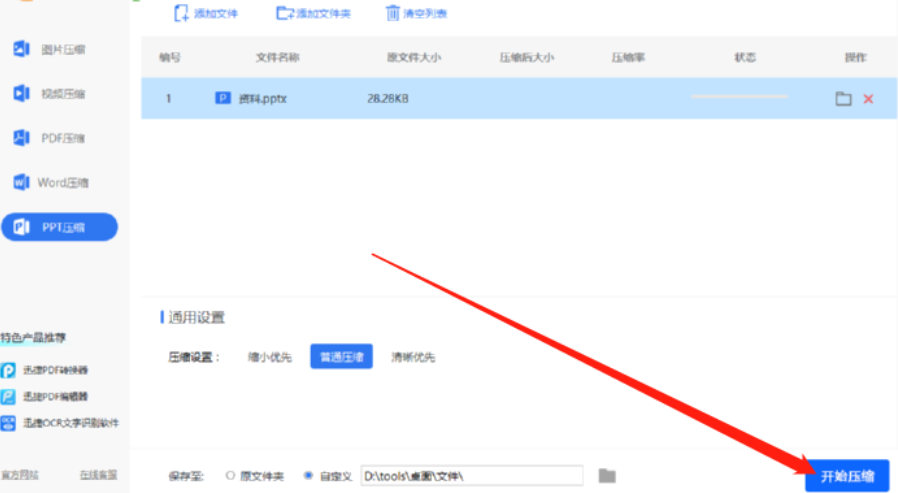The height and width of the screenshot is (493, 898).
Task: Click the 迅捷PDF编辑器 product icon
Action: point(8,396)
